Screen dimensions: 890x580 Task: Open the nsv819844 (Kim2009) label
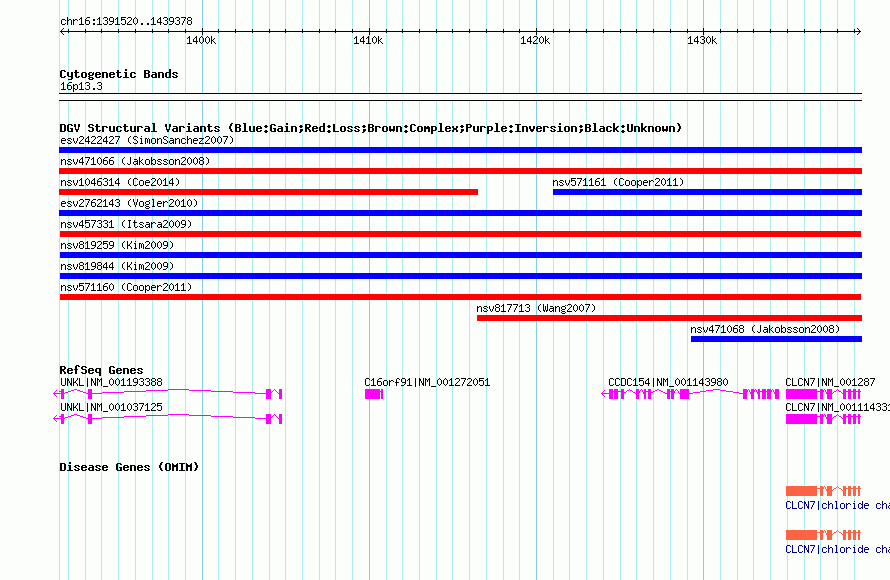click(x=117, y=266)
